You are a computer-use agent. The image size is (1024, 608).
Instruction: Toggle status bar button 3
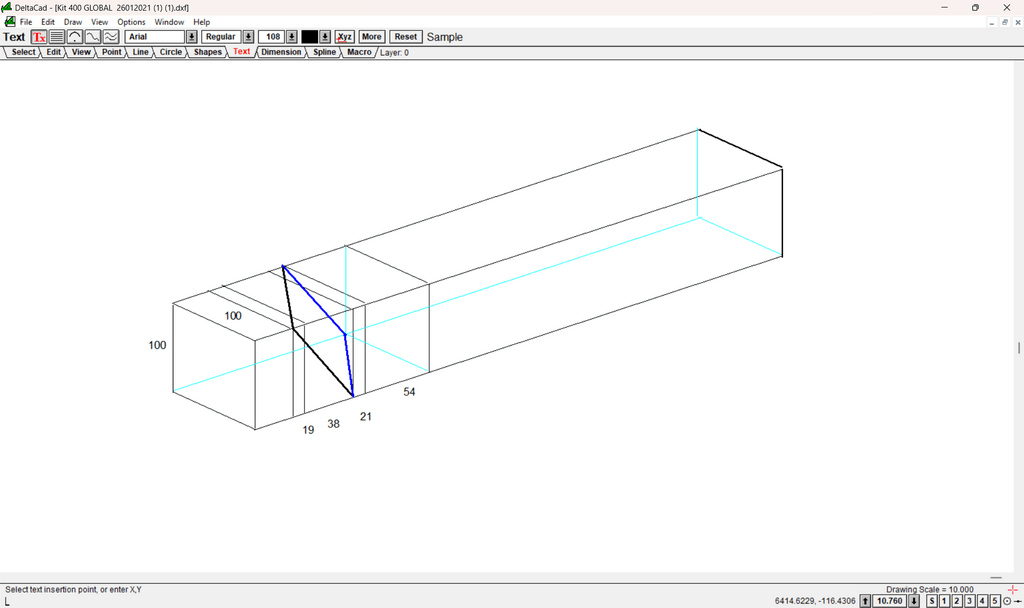[970, 601]
